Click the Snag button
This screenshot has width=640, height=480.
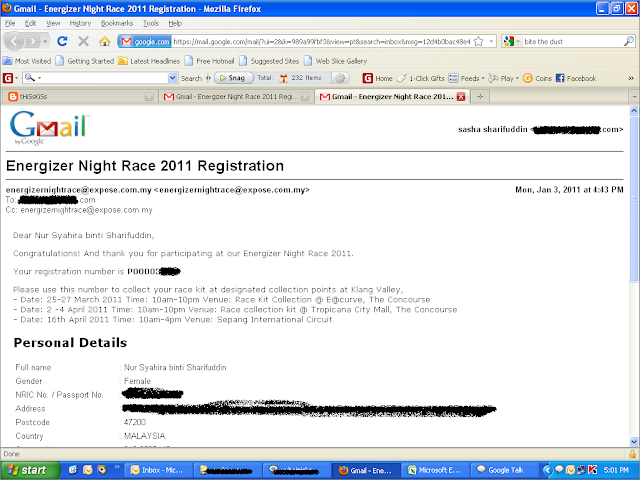click(233, 78)
